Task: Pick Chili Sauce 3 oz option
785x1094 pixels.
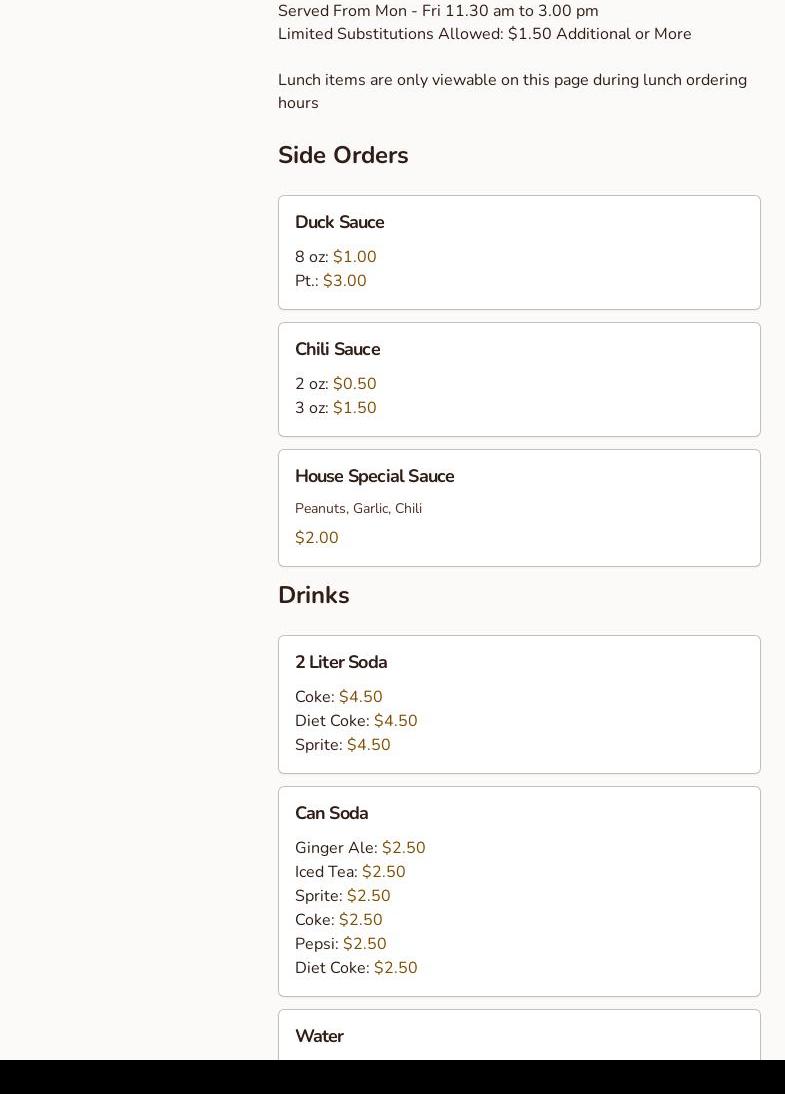Action: tap(336, 407)
